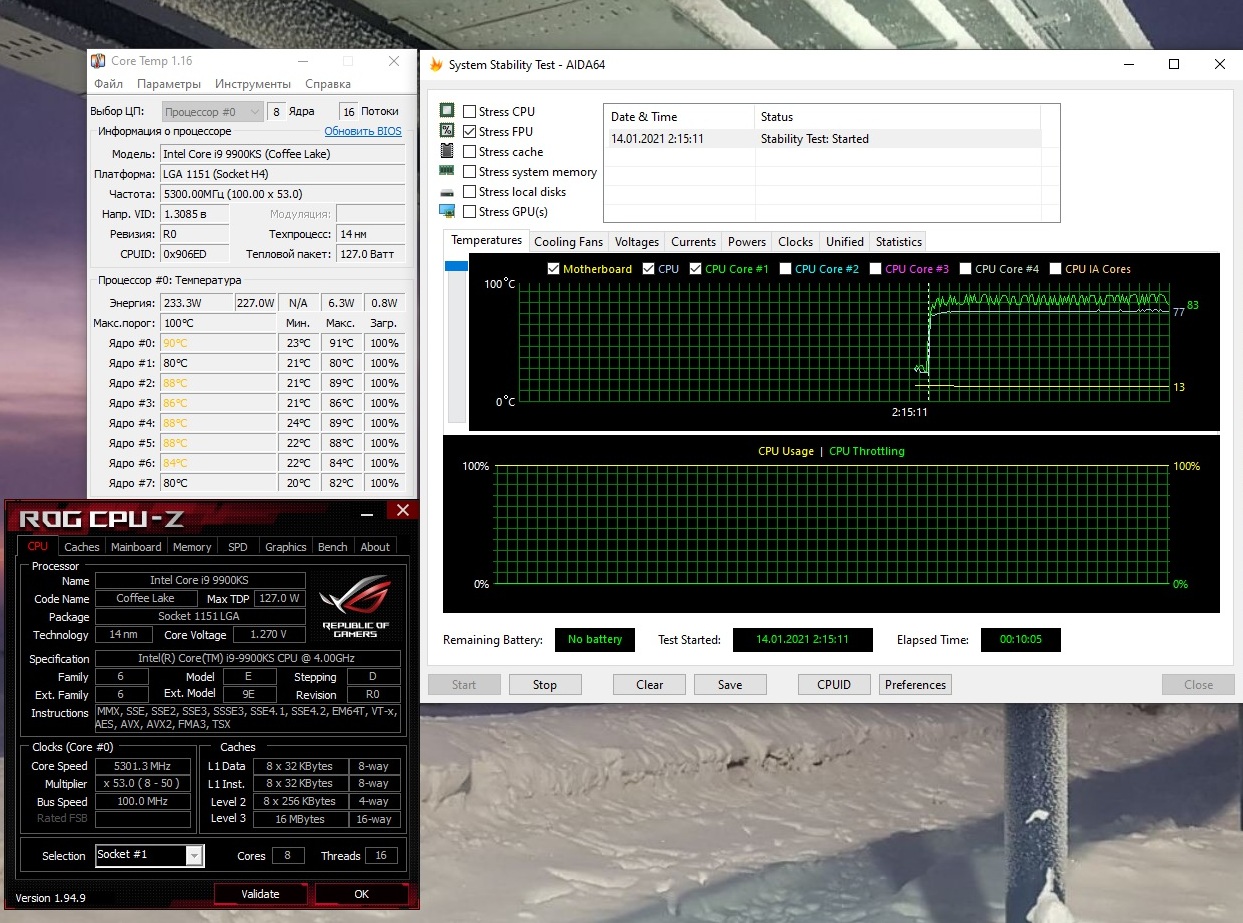Switch to the Currents tab

pos(694,242)
